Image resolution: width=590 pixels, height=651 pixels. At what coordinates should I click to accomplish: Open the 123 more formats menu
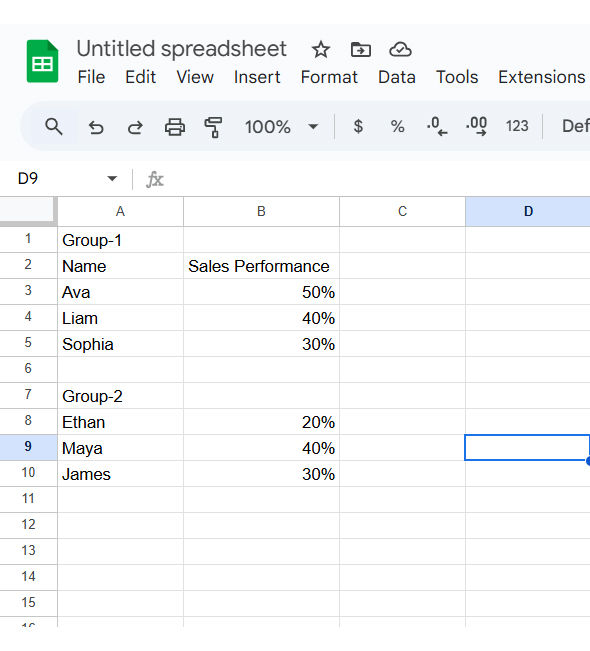pyautogui.click(x=517, y=126)
